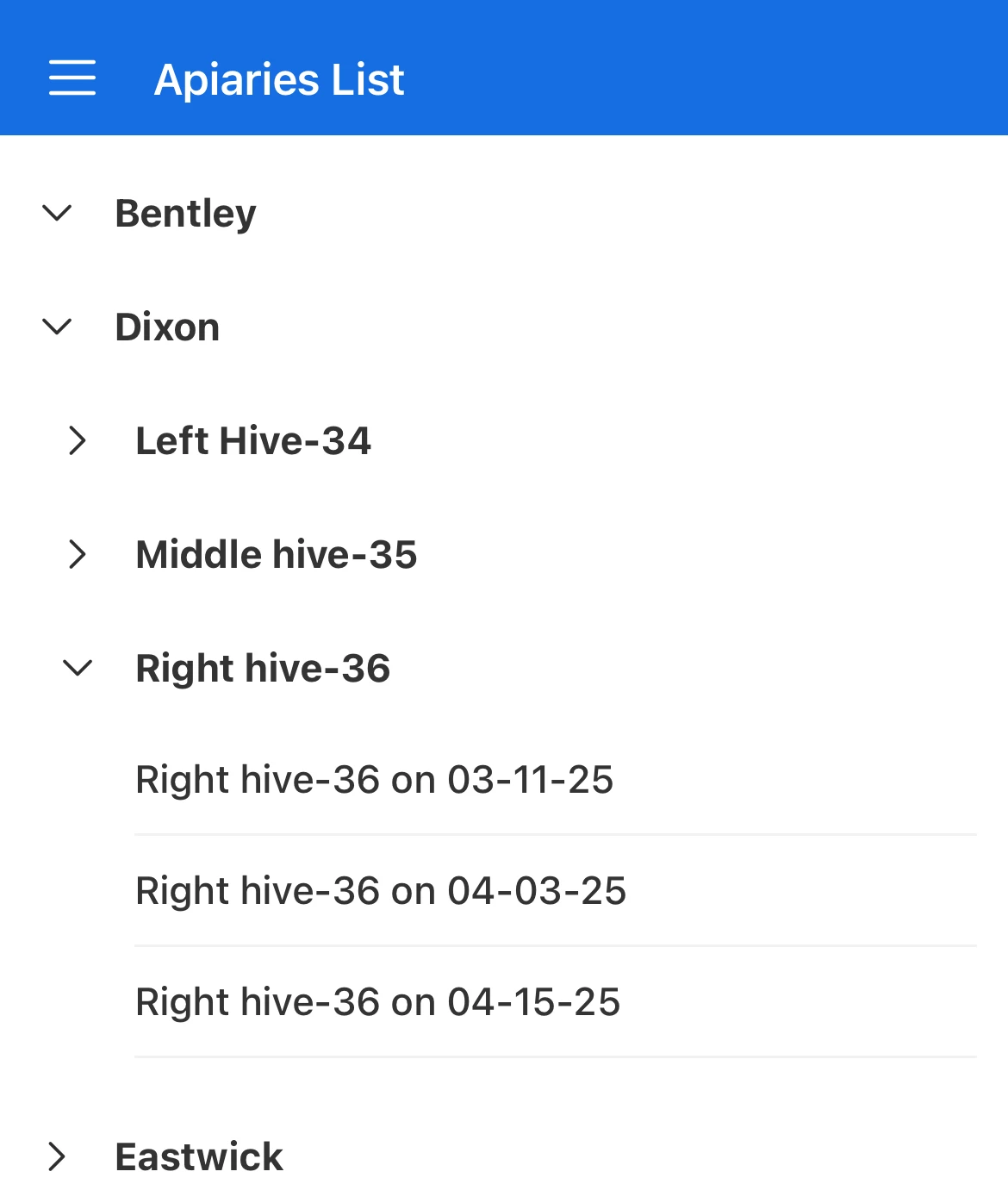Click divider line below 03-11-25 entry
Image resolution: width=1008 pixels, height=1184 pixels.
click(556, 834)
